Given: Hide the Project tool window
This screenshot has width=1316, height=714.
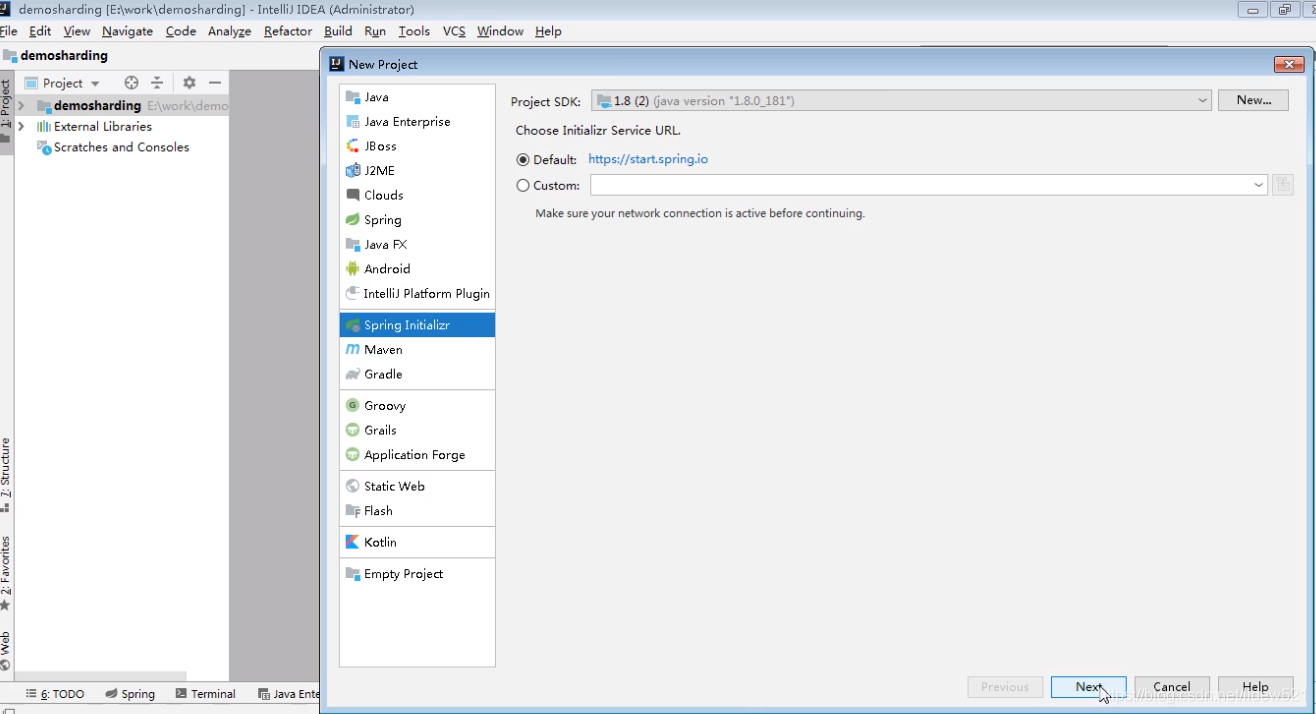Looking at the screenshot, I should 215,83.
